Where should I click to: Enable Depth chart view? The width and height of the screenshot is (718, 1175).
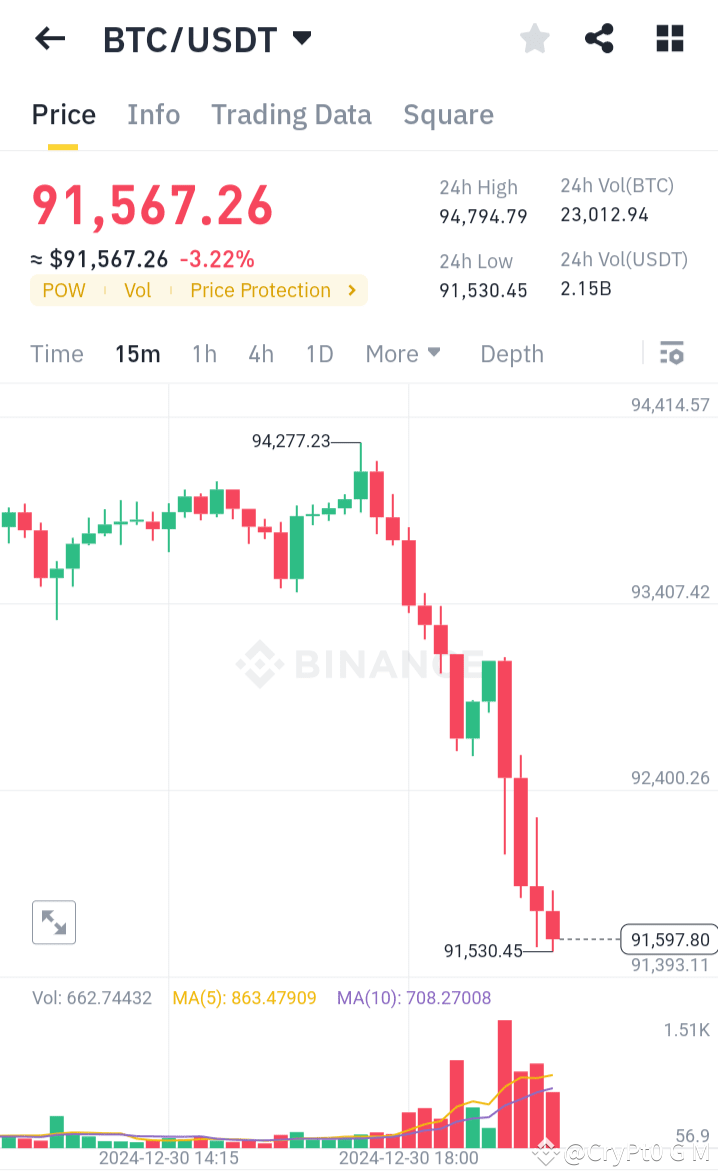511,353
